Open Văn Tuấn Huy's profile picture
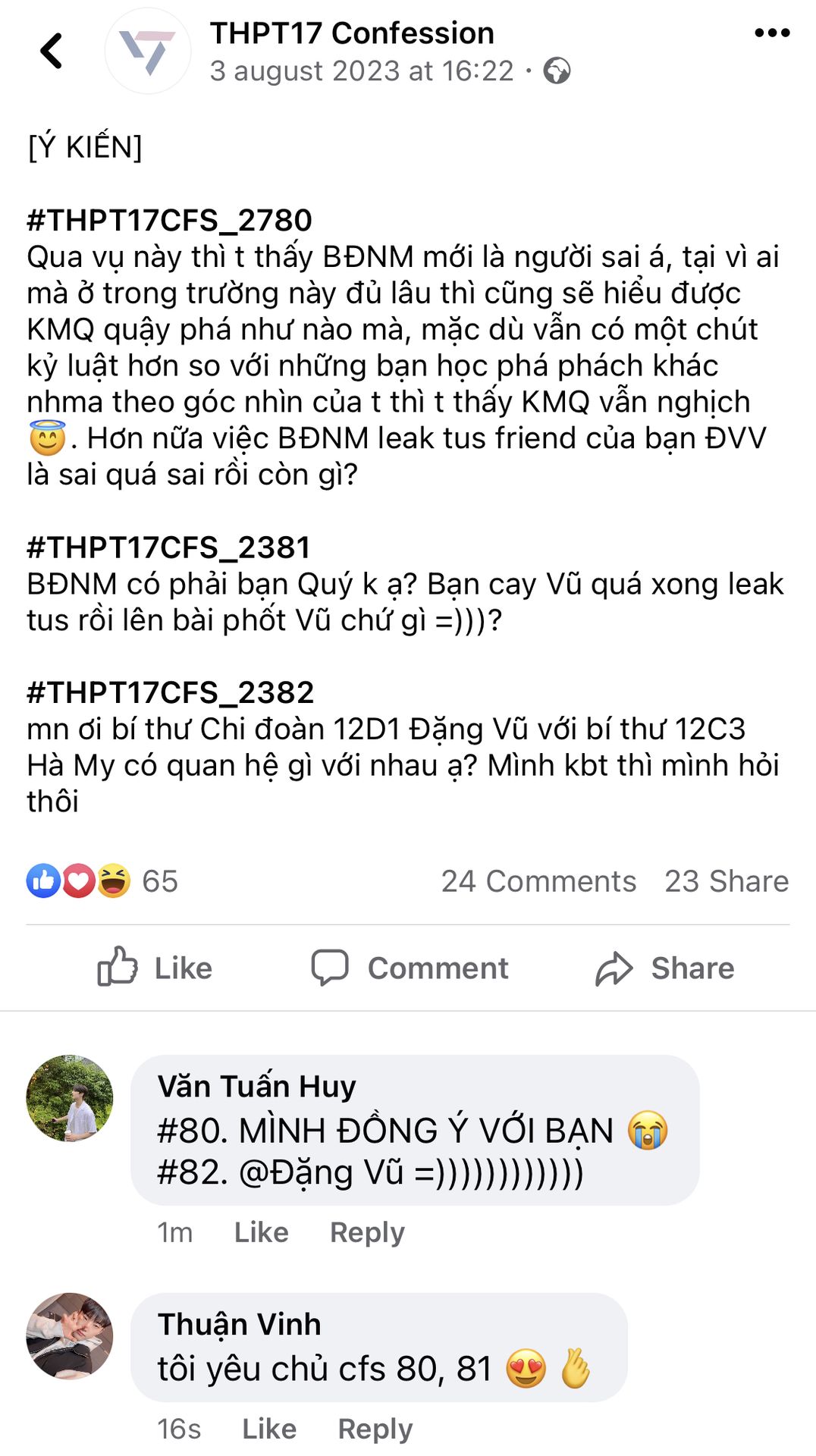 coord(70,1098)
